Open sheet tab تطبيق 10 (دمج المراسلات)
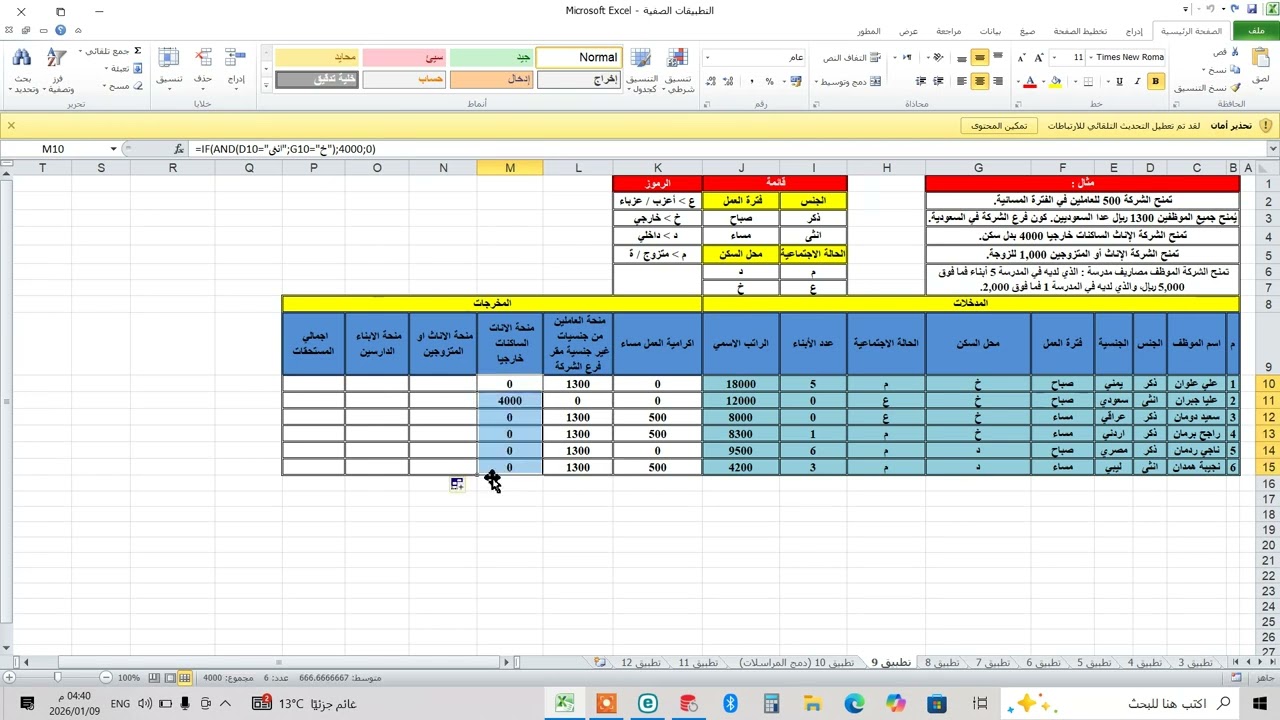 [797, 662]
